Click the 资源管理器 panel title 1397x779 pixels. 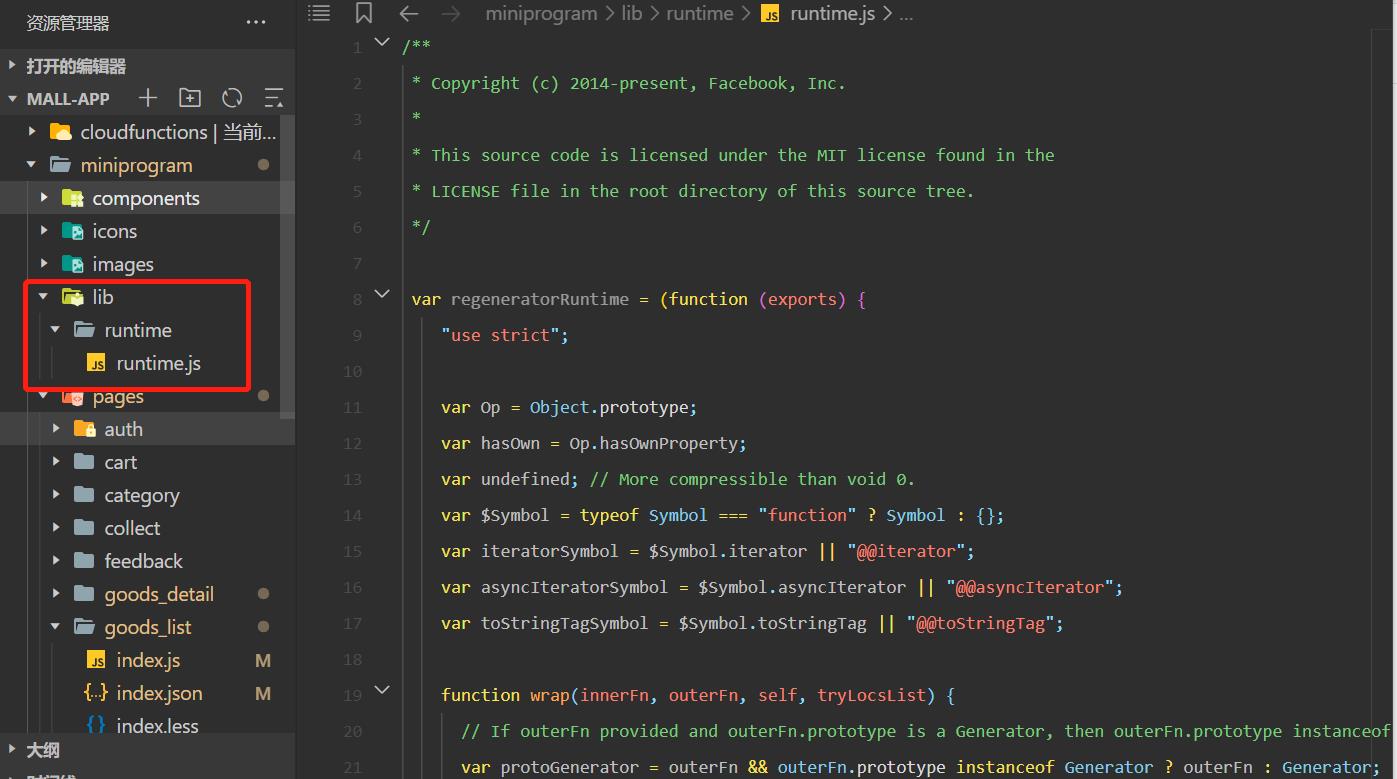click(68, 22)
